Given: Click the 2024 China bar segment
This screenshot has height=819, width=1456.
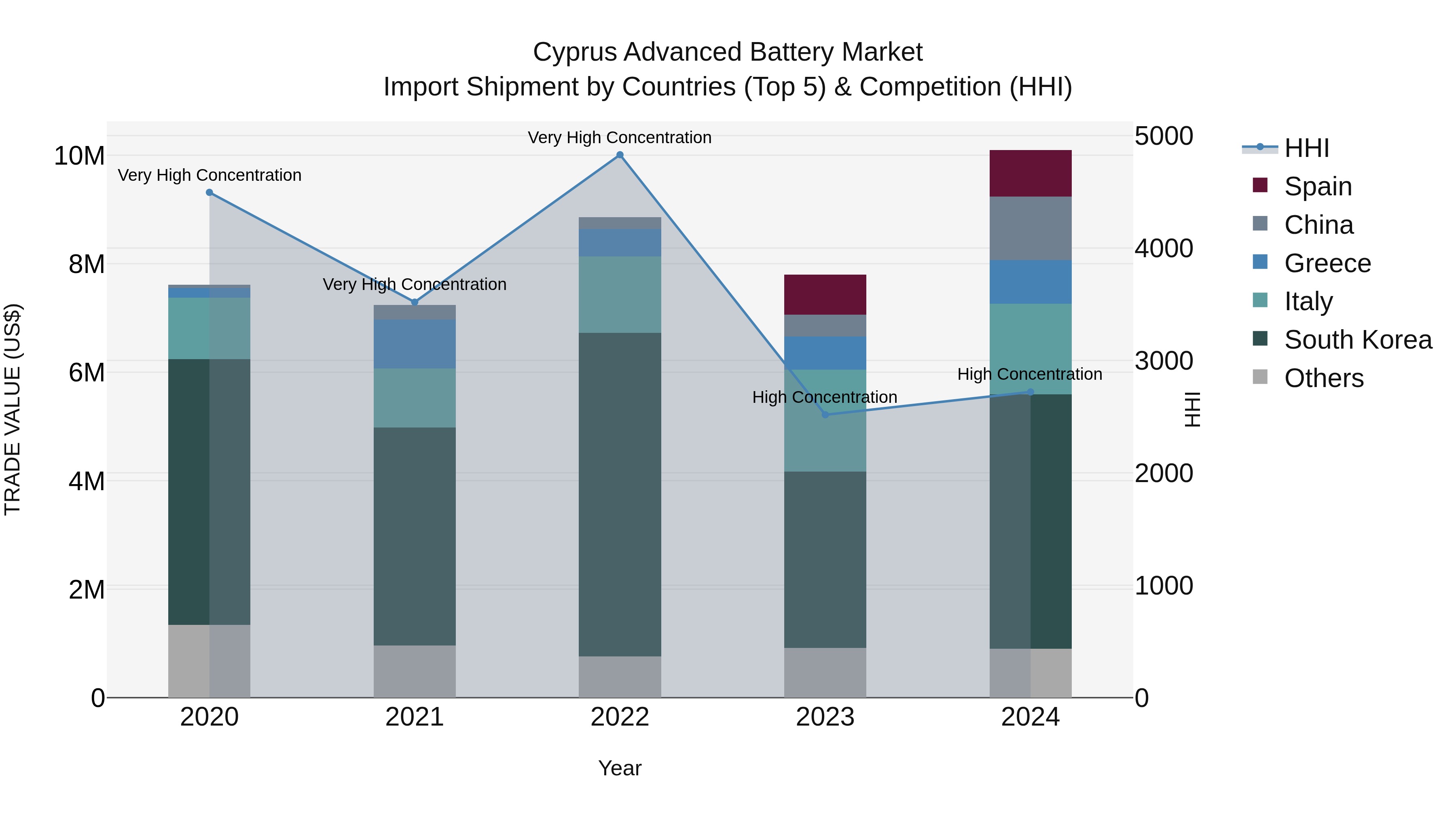Looking at the screenshot, I should pyautogui.click(x=1031, y=229).
